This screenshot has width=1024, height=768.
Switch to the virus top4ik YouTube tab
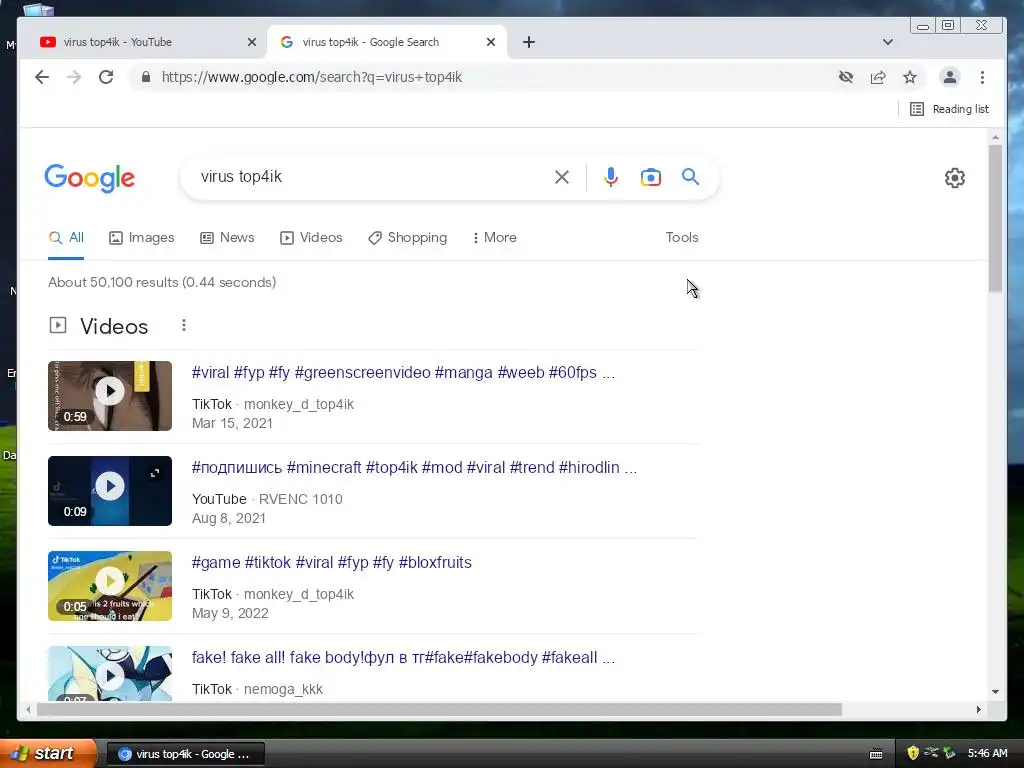(144, 42)
